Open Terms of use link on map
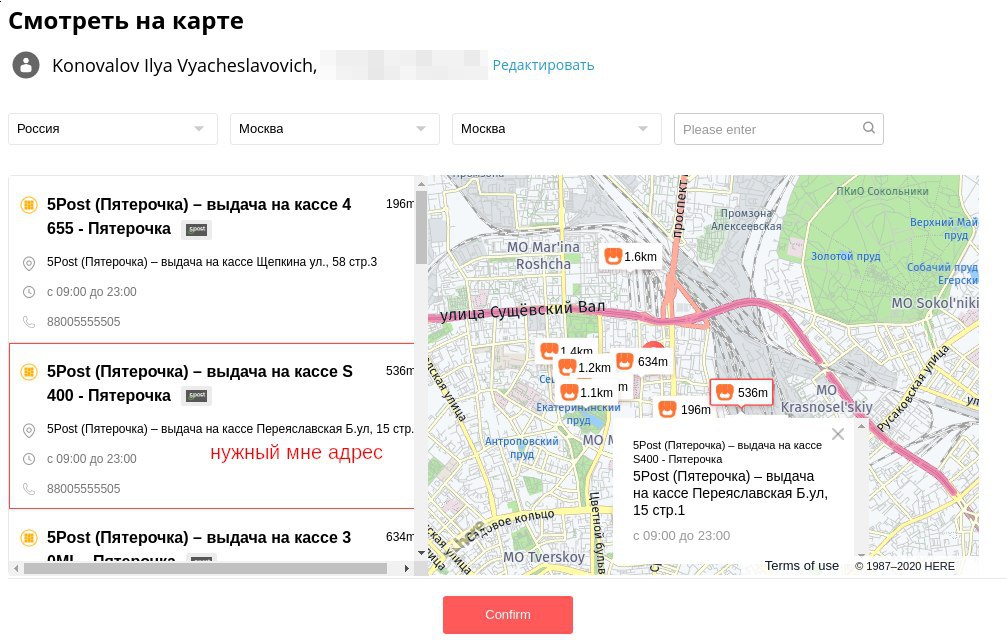Image resolution: width=1007 pixels, height=640 pixels. [801, 566]
